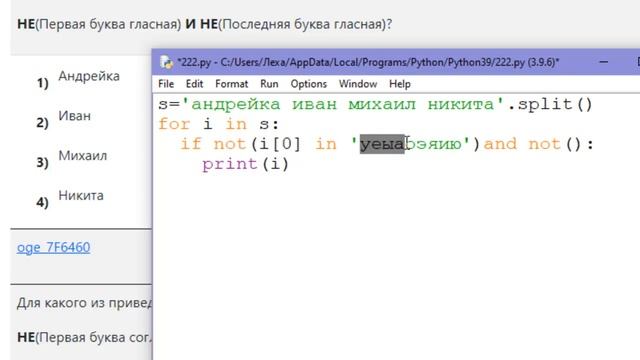Minimize the IDLE editor window
Image resolution: width=640 pixels, height=360 pixels.
pos(604,62)
